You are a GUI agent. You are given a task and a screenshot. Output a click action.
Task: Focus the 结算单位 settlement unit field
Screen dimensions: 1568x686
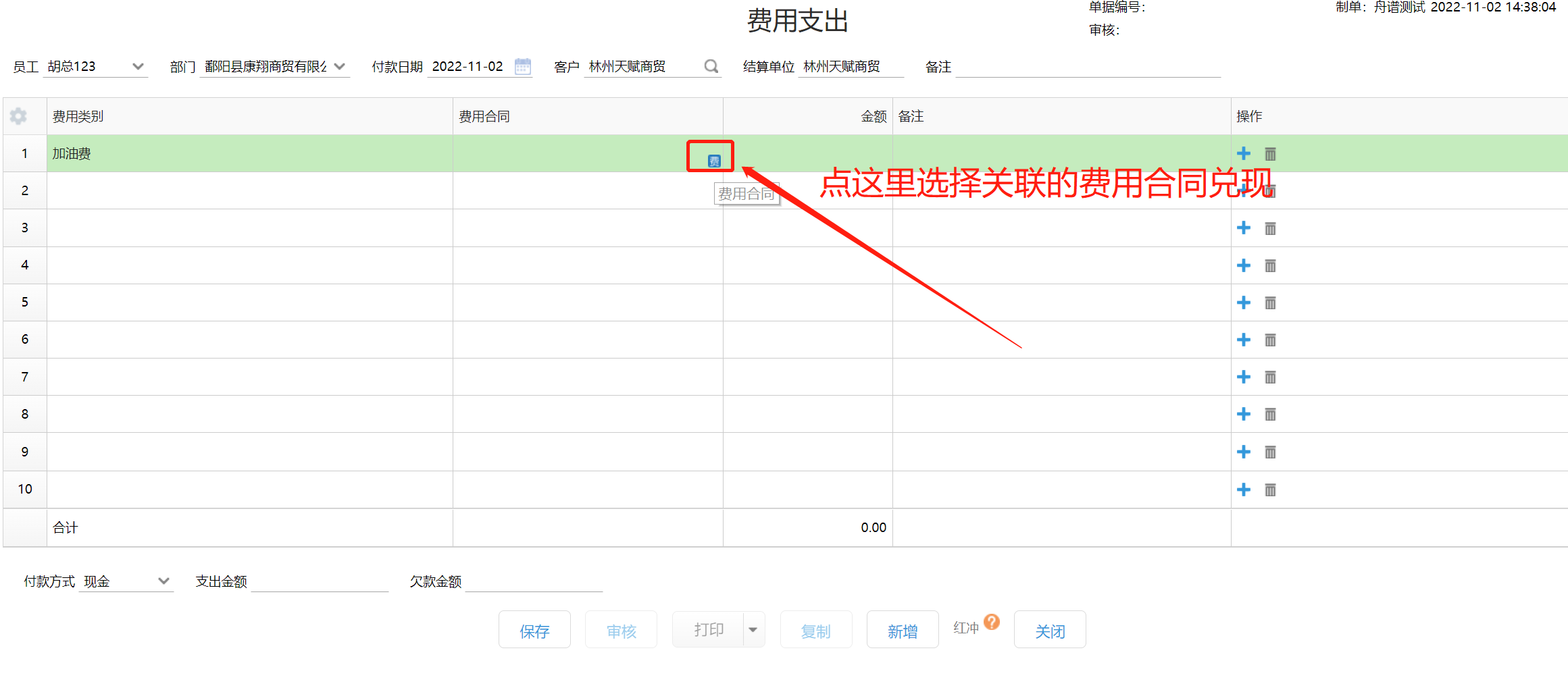pyautogui.click(x=851, y=66)
